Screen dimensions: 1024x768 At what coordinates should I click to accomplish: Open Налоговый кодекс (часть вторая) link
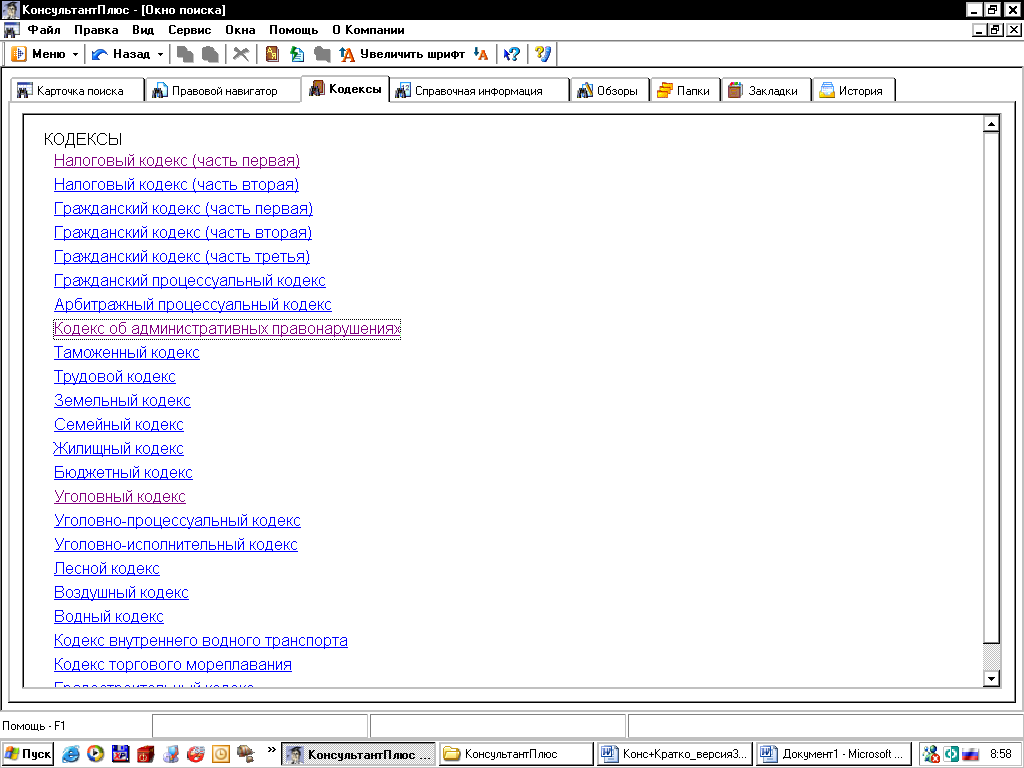[x=176, y=185]
